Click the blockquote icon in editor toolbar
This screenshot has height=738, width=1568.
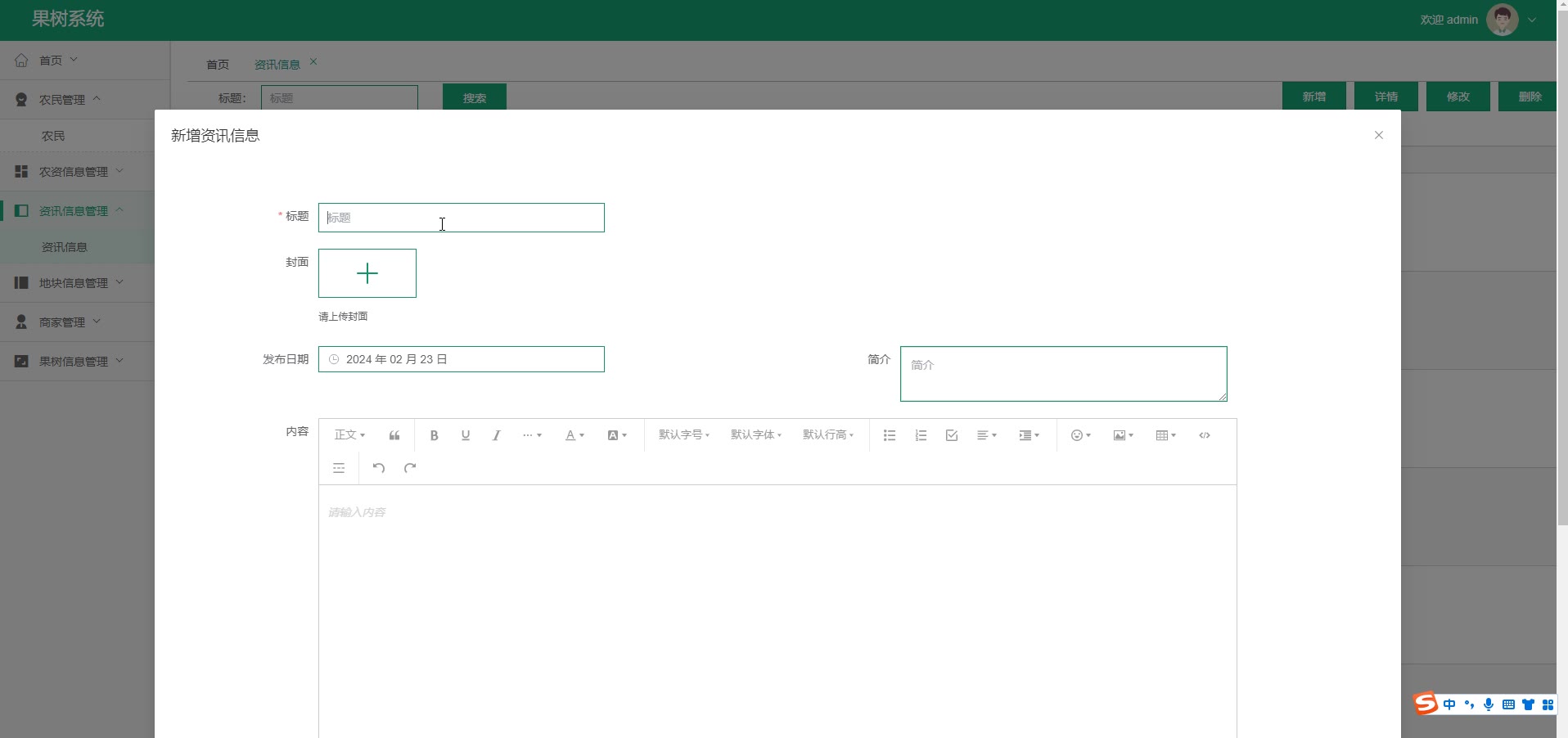tap(394, 435)
